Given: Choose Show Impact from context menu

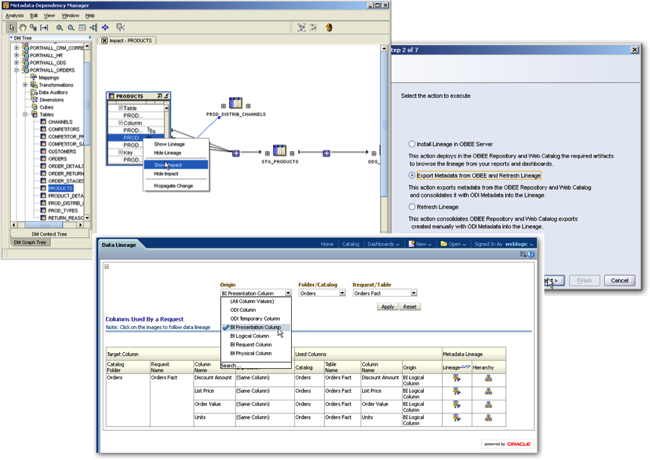Looking at the screenshot, I should (176, 165).
